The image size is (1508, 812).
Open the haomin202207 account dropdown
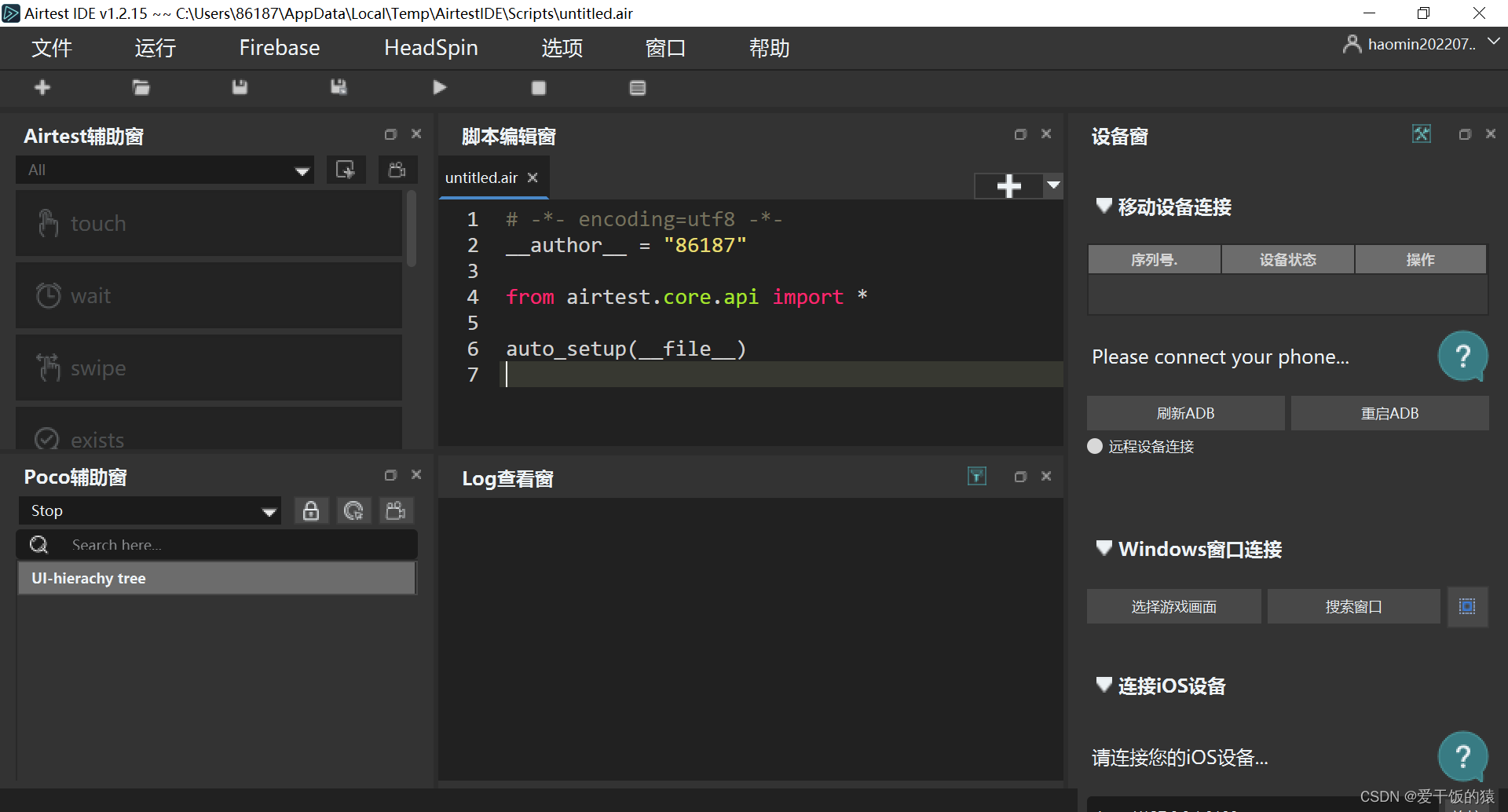click(1422, 44)
